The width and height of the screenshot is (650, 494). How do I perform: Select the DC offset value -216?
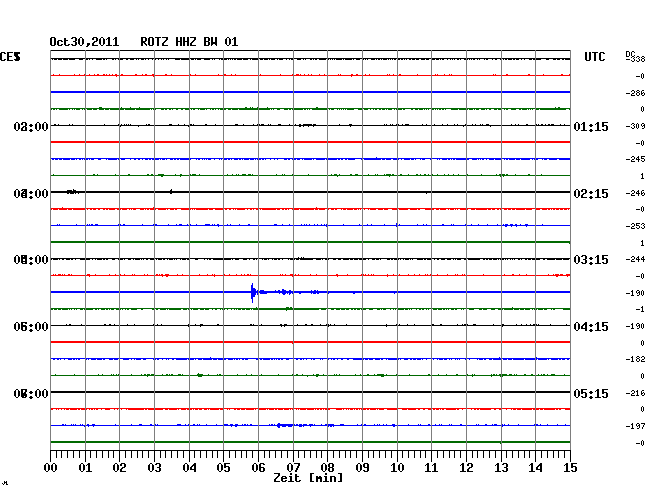coord(635,393)
